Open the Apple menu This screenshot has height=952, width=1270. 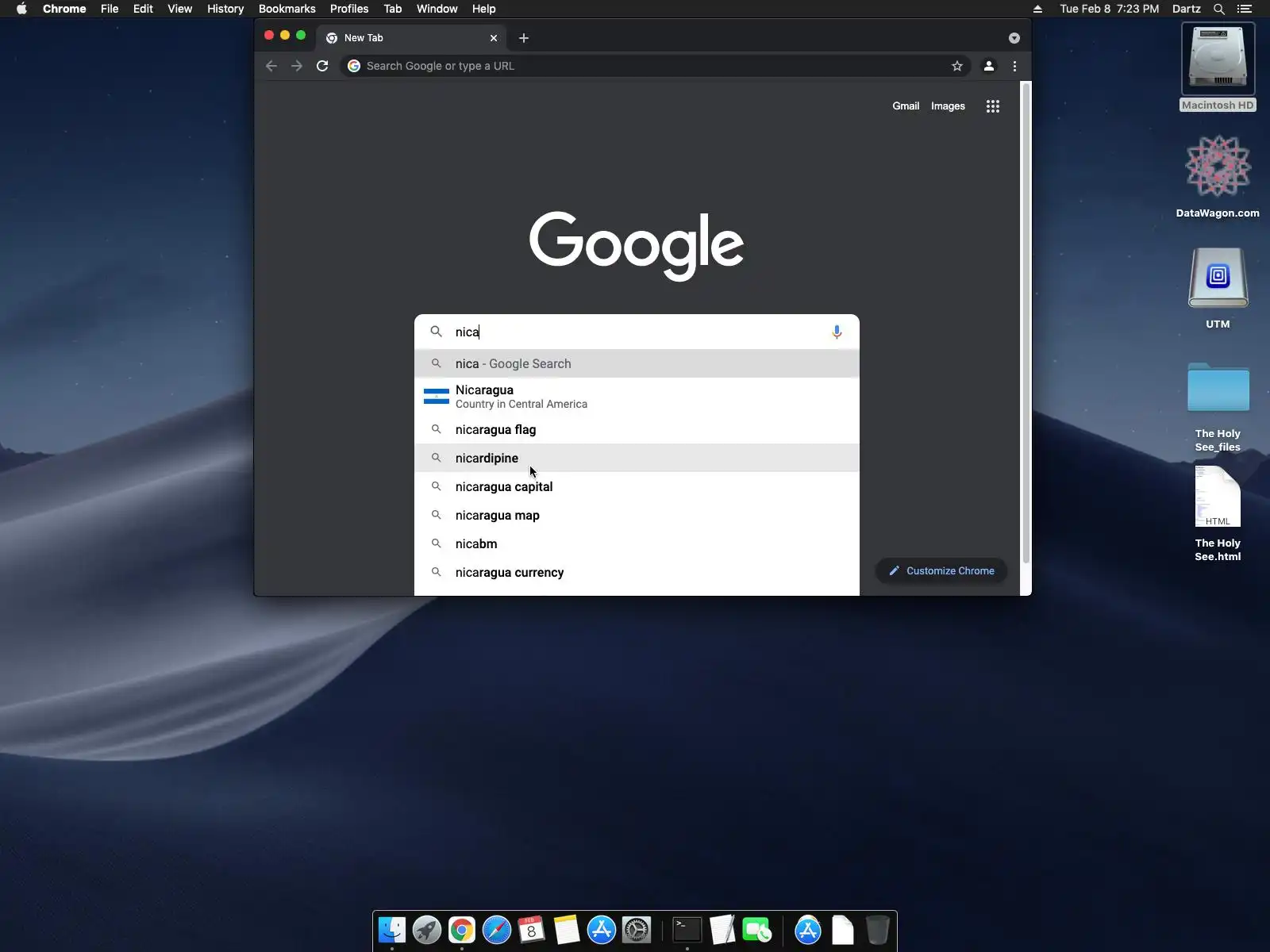click(21, 9)
